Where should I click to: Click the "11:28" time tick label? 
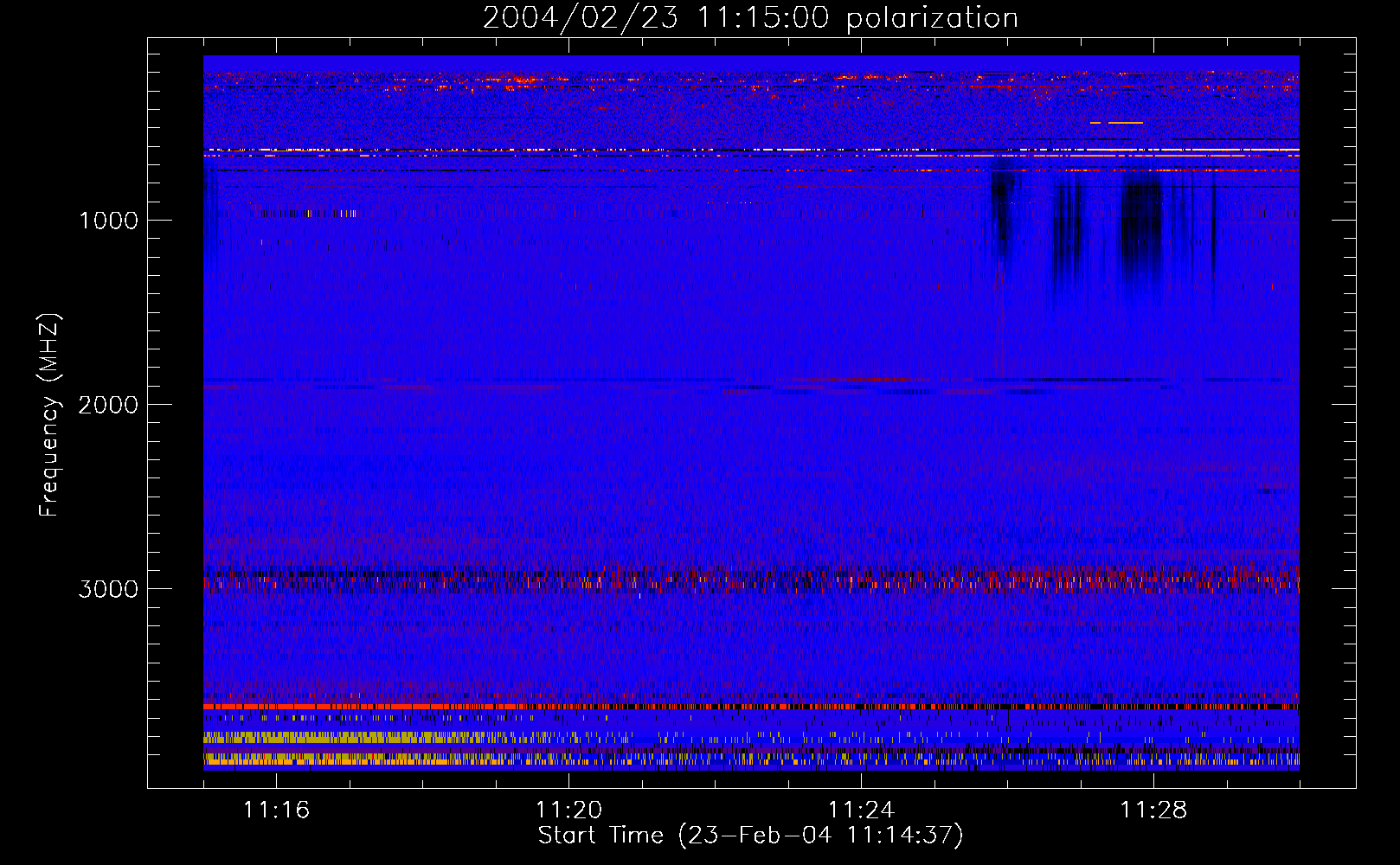tap(1153, 811)
